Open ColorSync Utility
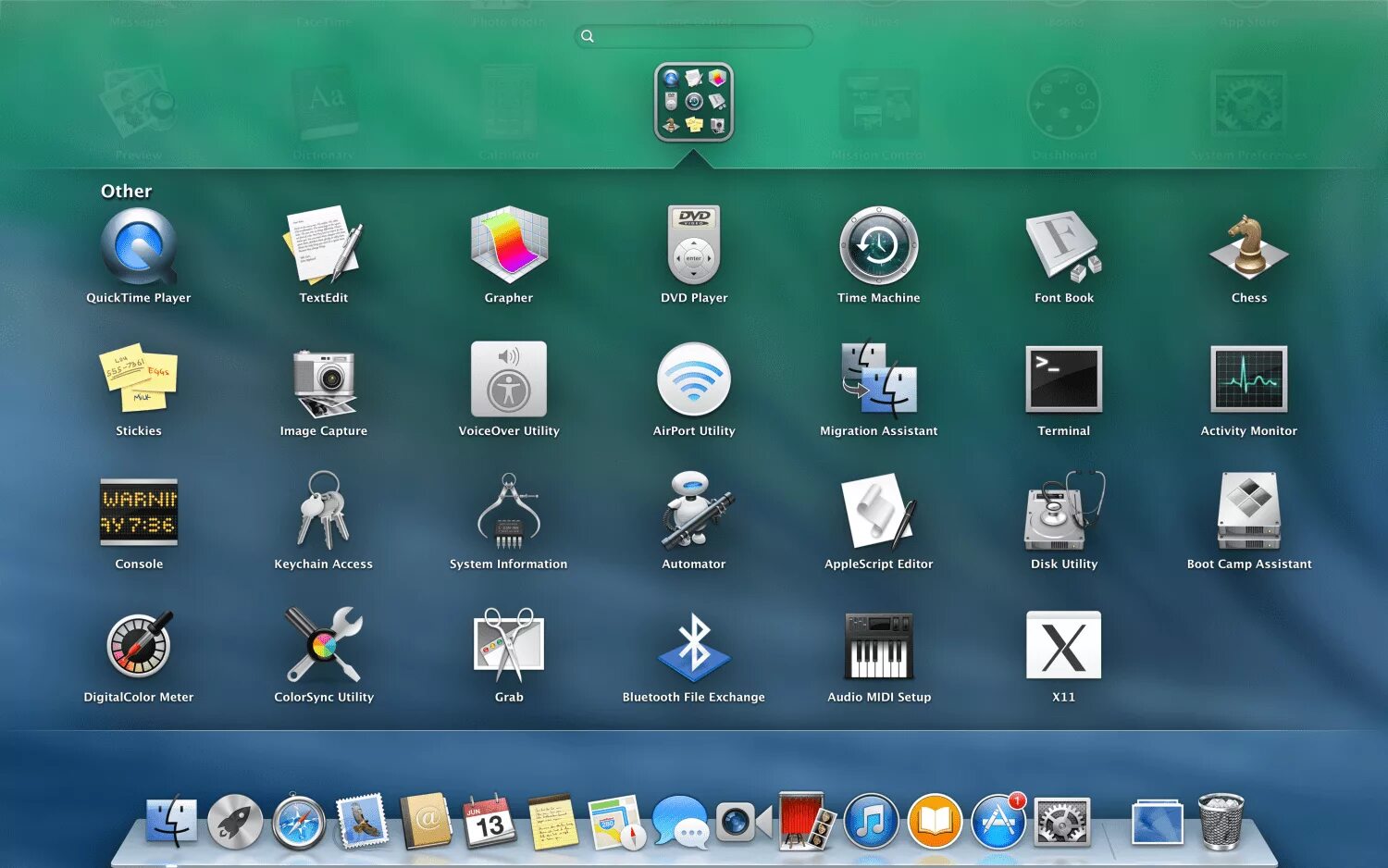This screenshot has height=868, width=1388. 324,644
